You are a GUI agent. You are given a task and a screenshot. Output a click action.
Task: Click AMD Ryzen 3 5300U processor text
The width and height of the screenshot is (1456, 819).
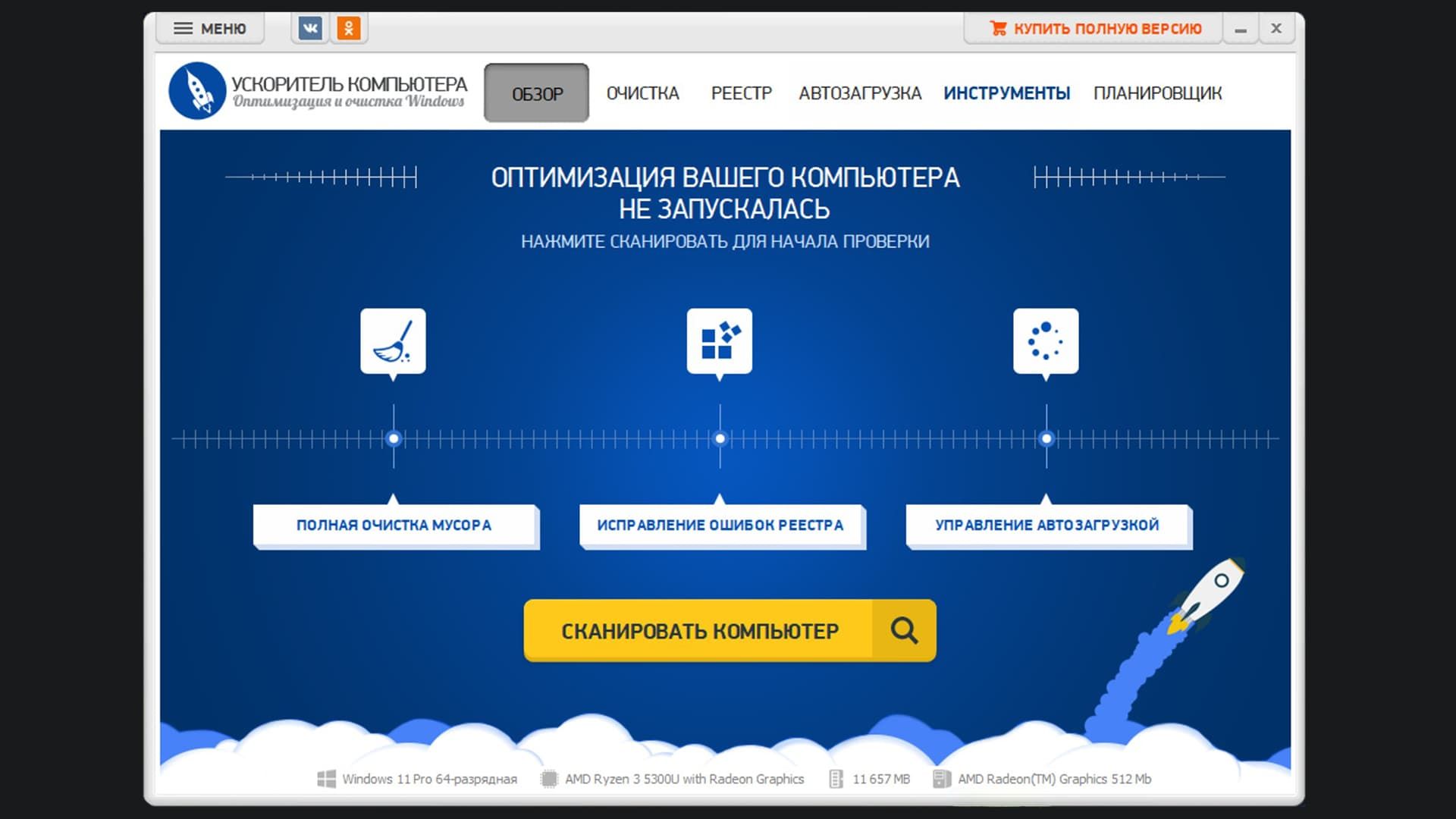(684, 779)
